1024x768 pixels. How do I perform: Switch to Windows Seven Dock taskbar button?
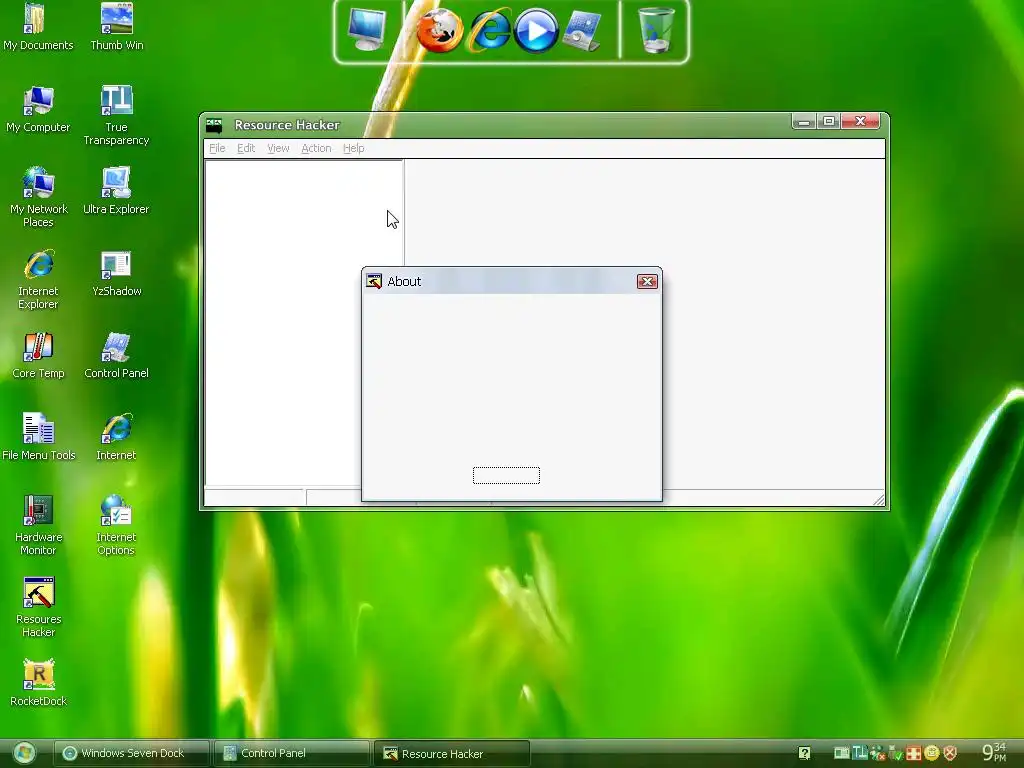click(x=131, y=753)
